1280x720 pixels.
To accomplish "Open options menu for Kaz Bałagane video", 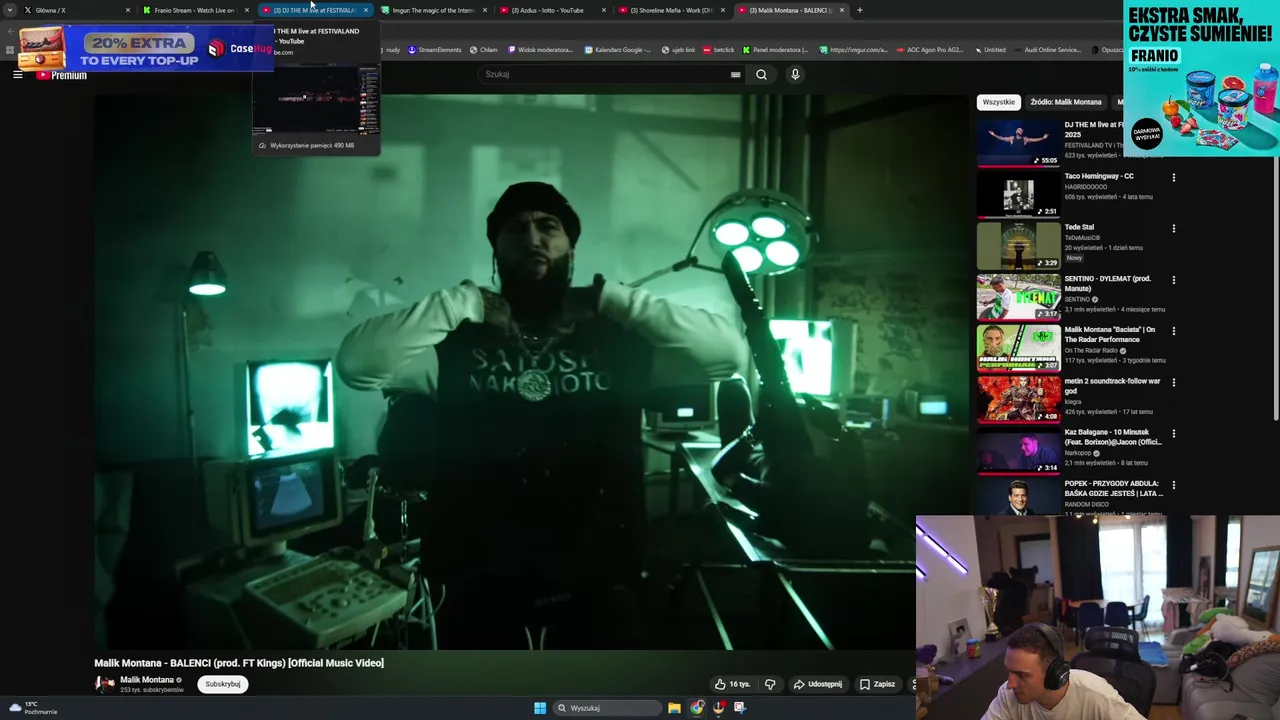I will tap(1173, 434).
